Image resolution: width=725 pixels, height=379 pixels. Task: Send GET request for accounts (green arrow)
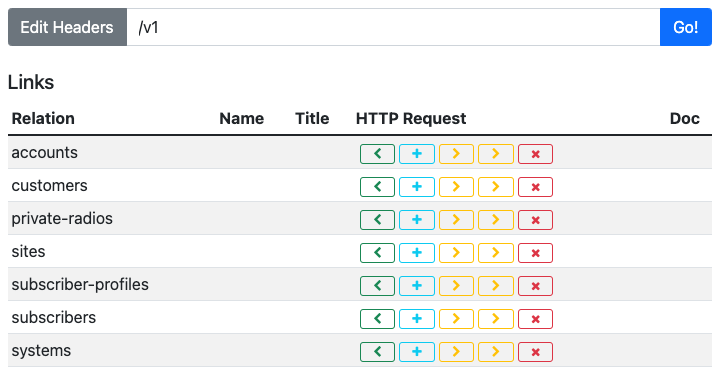tap(377, 154)
